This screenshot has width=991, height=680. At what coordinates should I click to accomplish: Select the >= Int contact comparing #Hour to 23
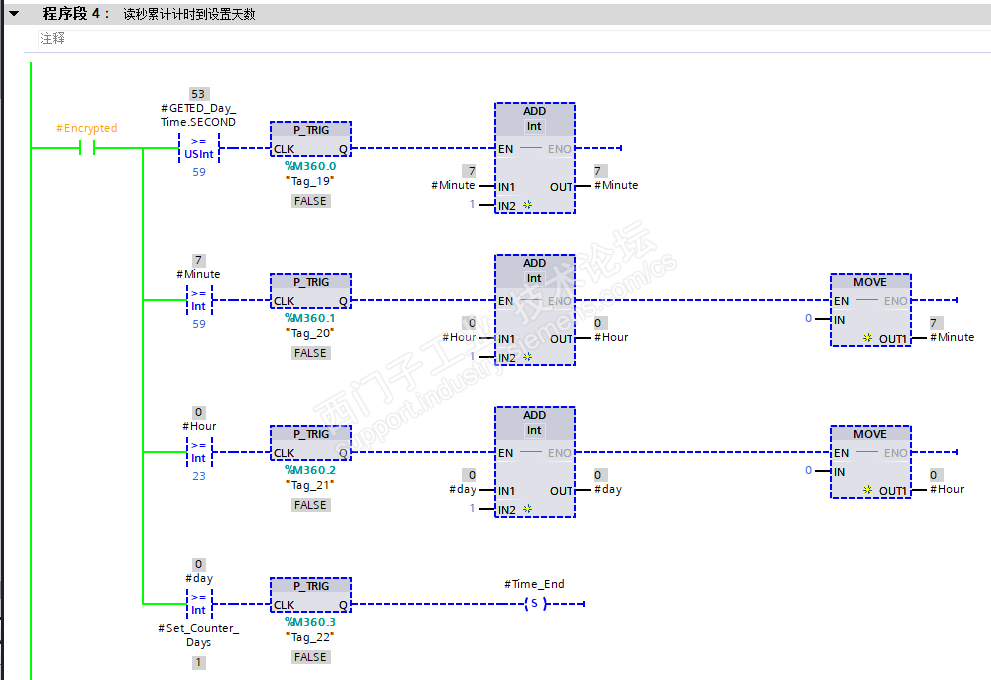point(198,454)
